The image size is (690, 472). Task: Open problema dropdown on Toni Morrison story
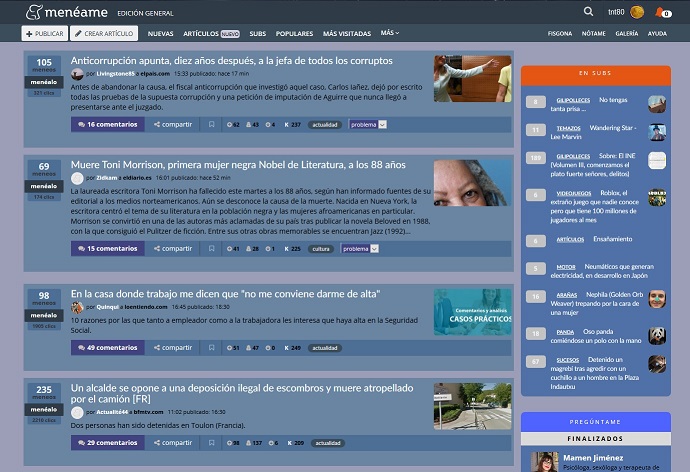[360, 249]
